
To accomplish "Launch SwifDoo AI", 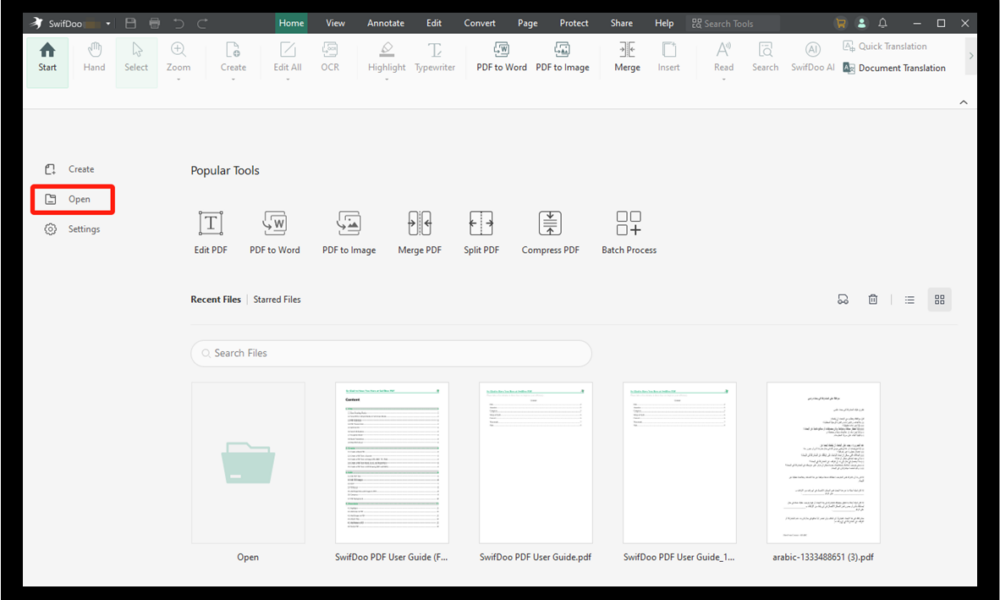I will tap(812, 57).
